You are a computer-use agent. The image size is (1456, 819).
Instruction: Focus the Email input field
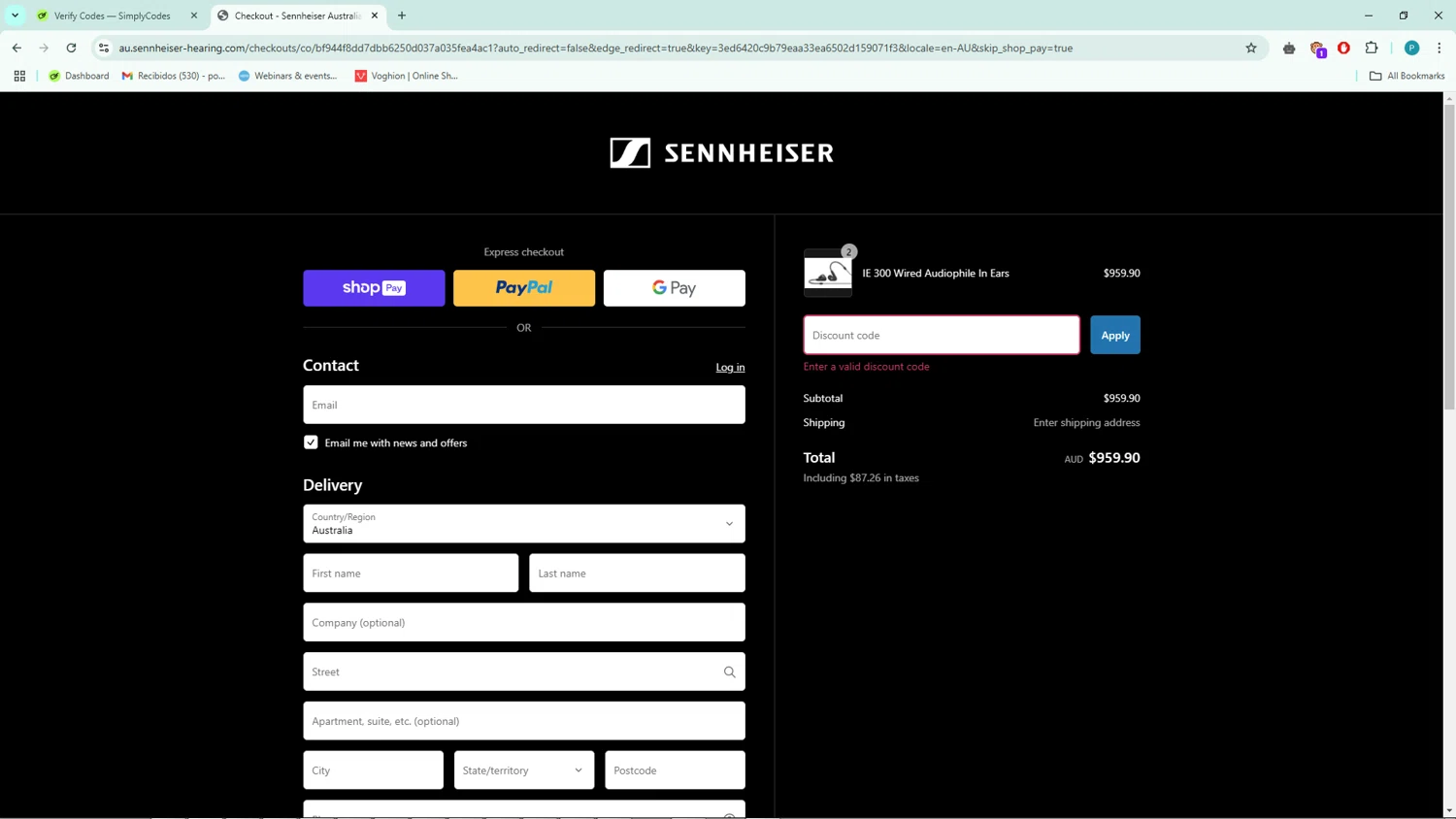pos(524,405)
